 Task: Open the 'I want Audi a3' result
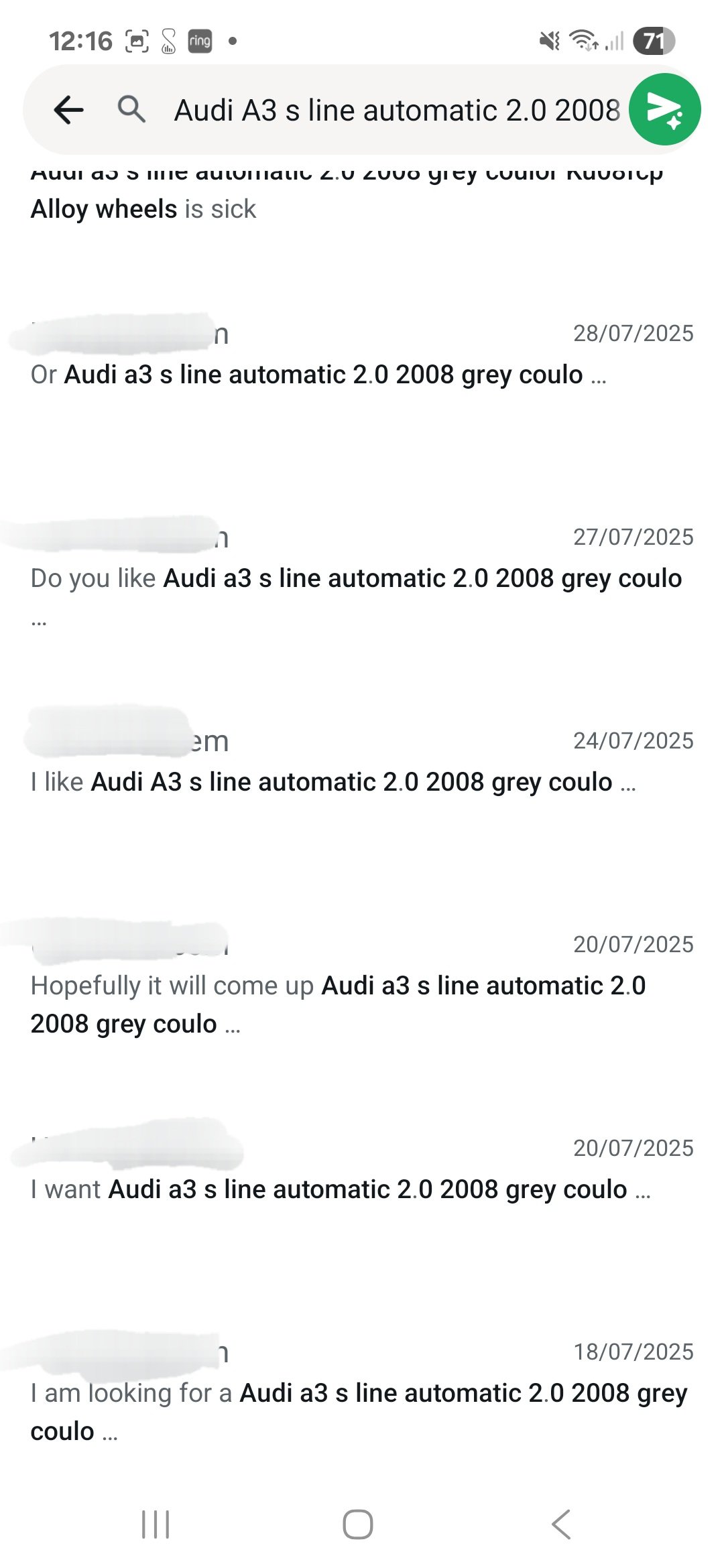[x=362, y=1170]
